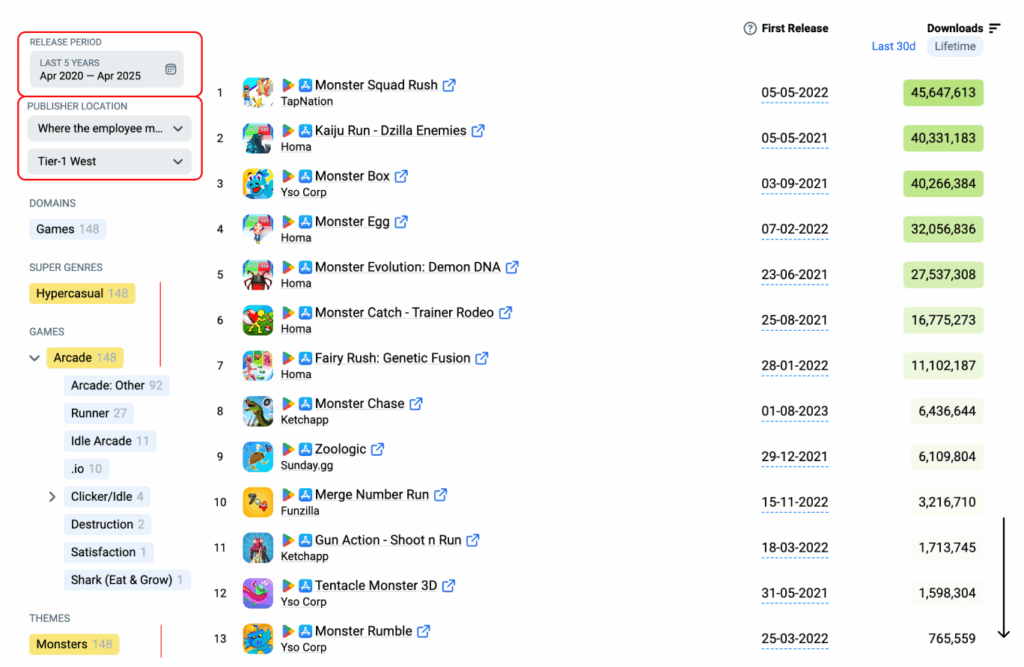
Task: Click help icon beside First Release
Action: point(750,28)
